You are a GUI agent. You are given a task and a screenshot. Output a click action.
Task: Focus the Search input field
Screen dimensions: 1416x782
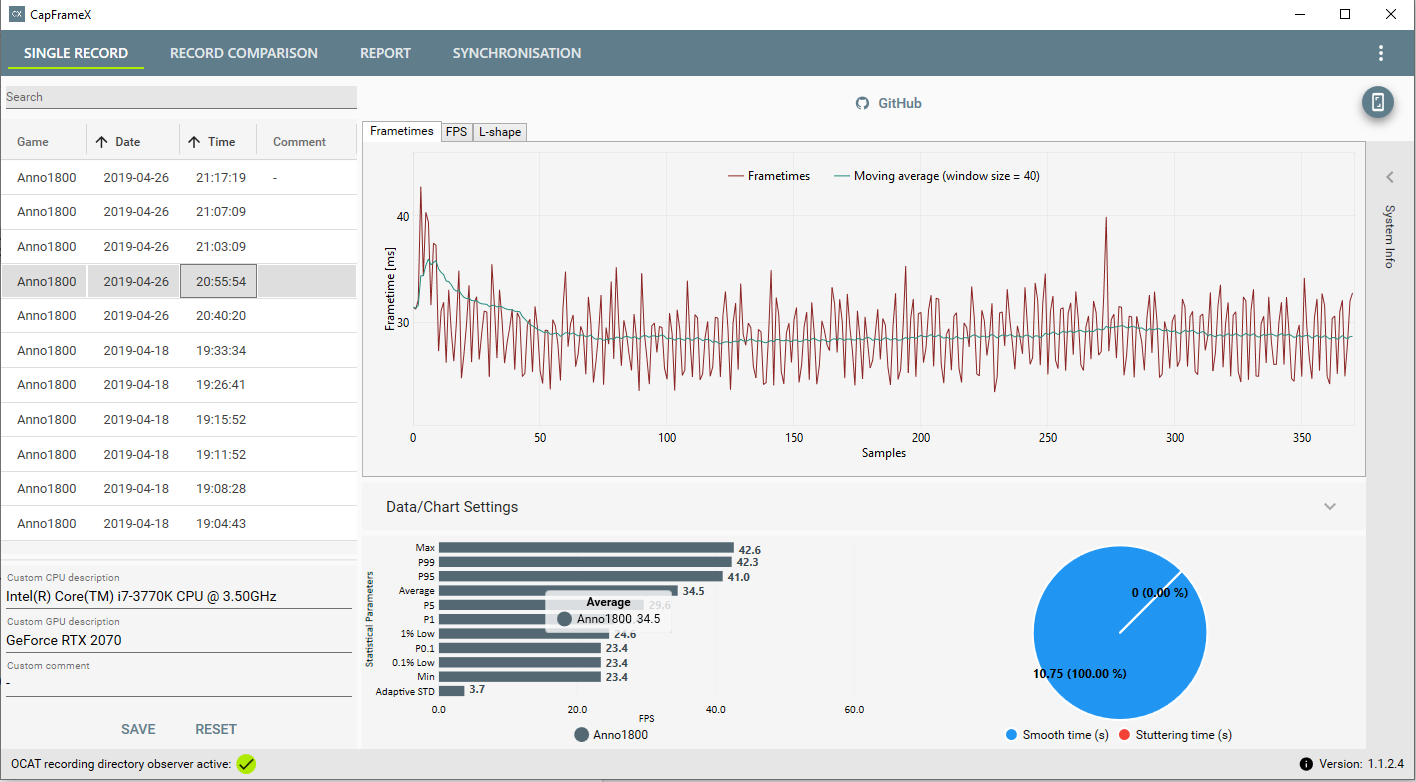(180, 97)
